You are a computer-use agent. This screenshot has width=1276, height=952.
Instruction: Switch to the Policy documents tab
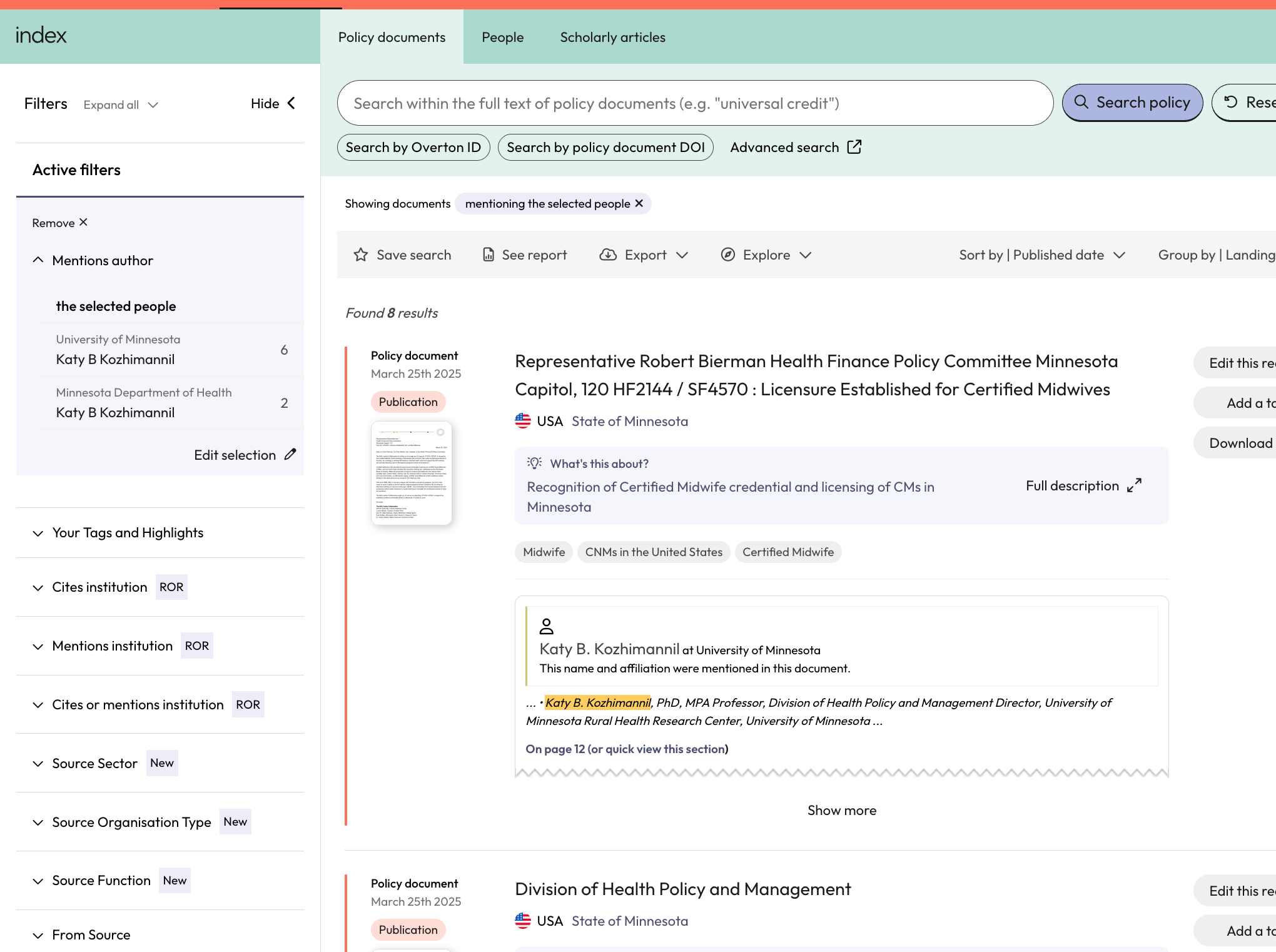392,37
